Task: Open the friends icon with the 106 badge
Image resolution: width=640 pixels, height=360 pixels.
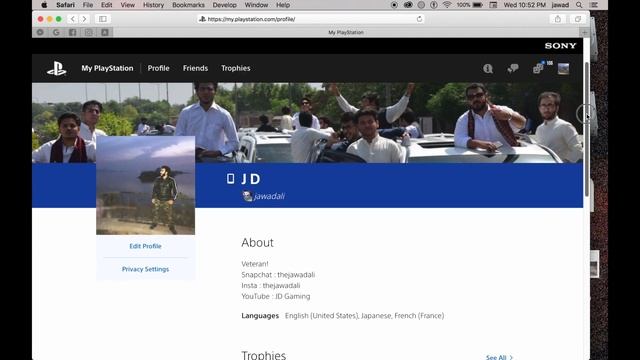Action: point(538,68)
